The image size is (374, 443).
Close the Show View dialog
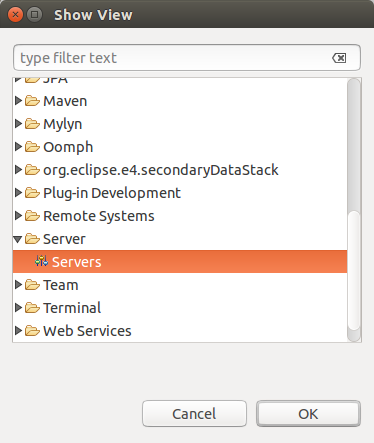pos(15,15)
